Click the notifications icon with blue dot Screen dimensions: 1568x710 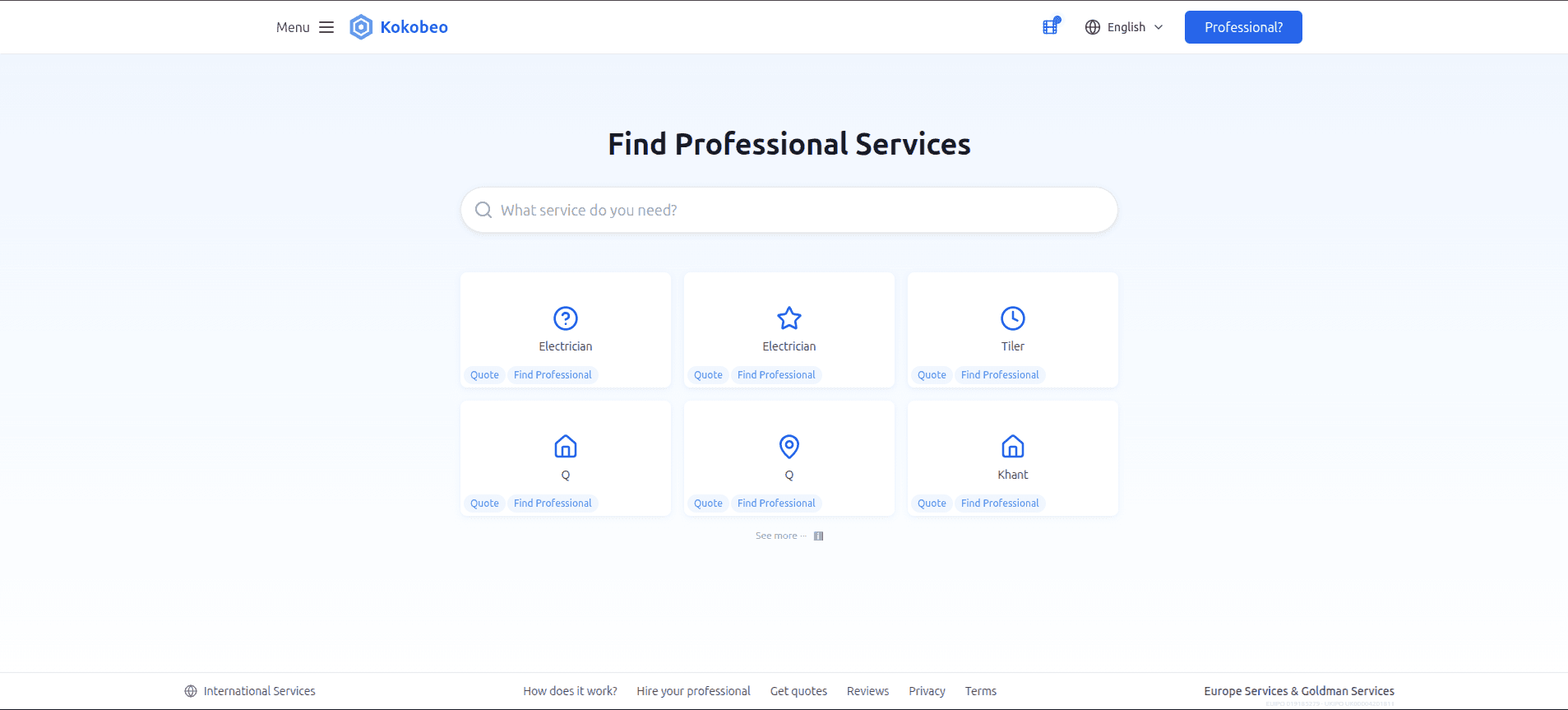(x=1051, y=26)
